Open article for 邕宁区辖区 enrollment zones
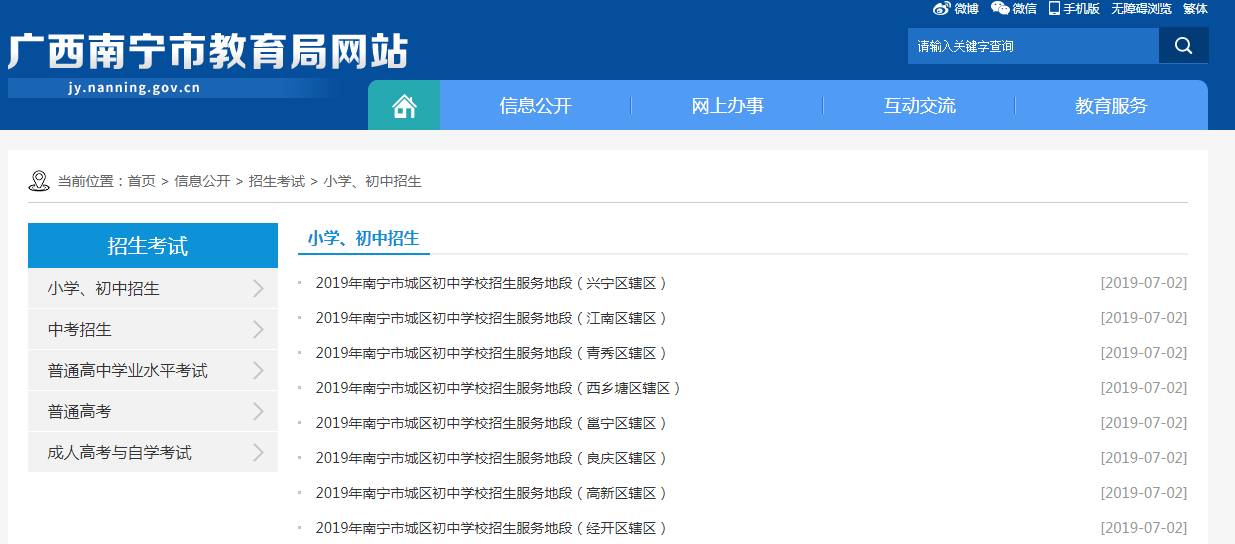This screenshot has height=544, width=1235. (491, 423)
